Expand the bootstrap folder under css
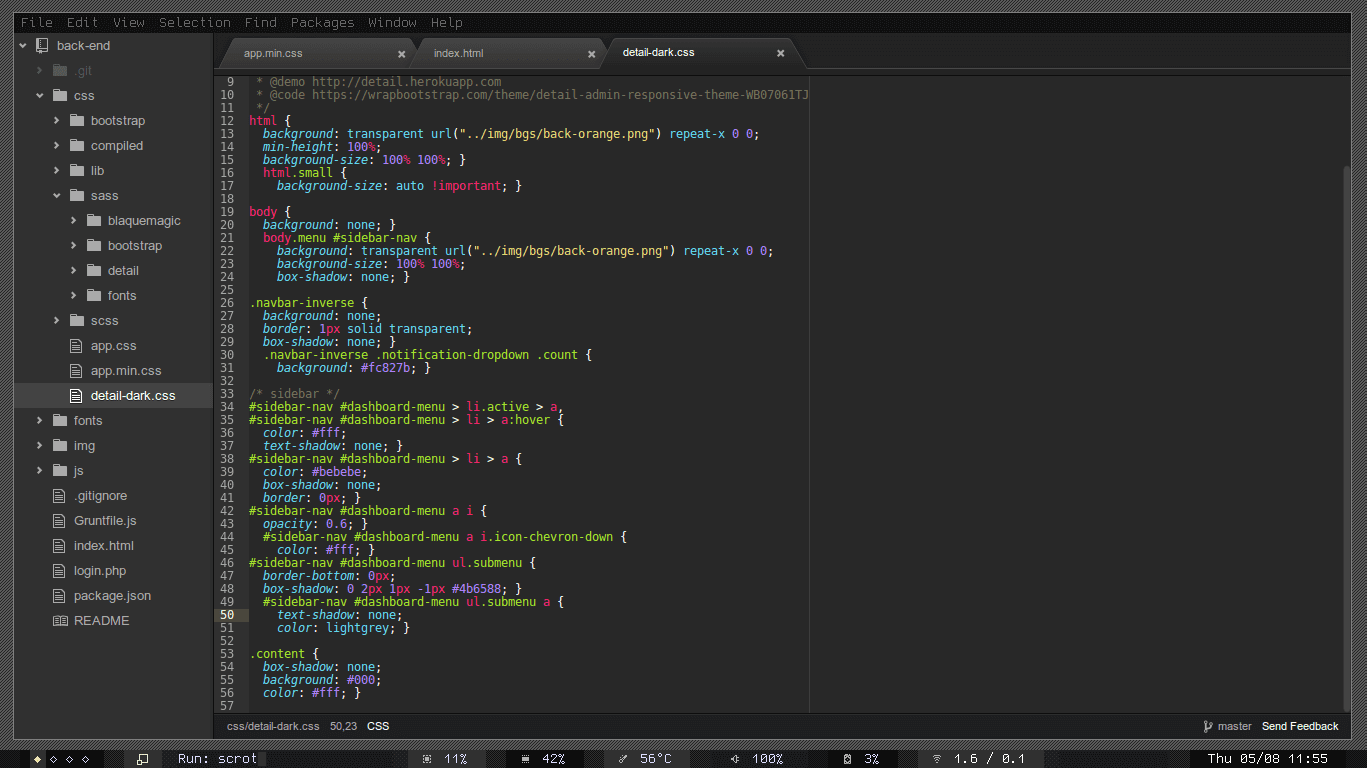 pos(57,120)
